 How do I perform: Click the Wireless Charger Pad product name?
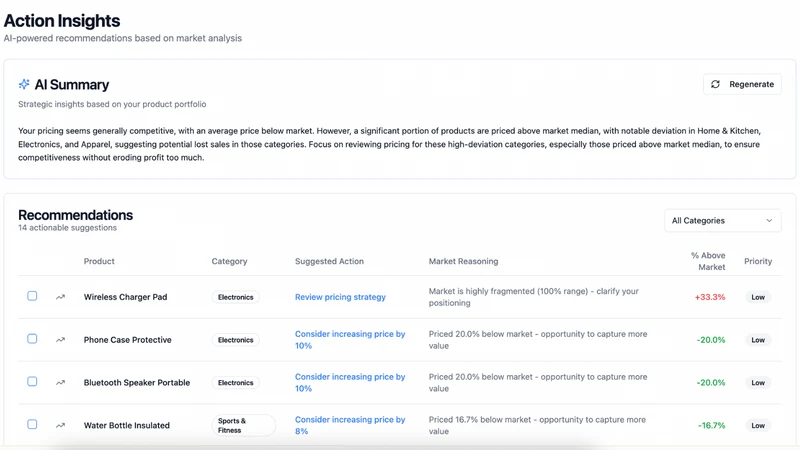coord(126,297)
